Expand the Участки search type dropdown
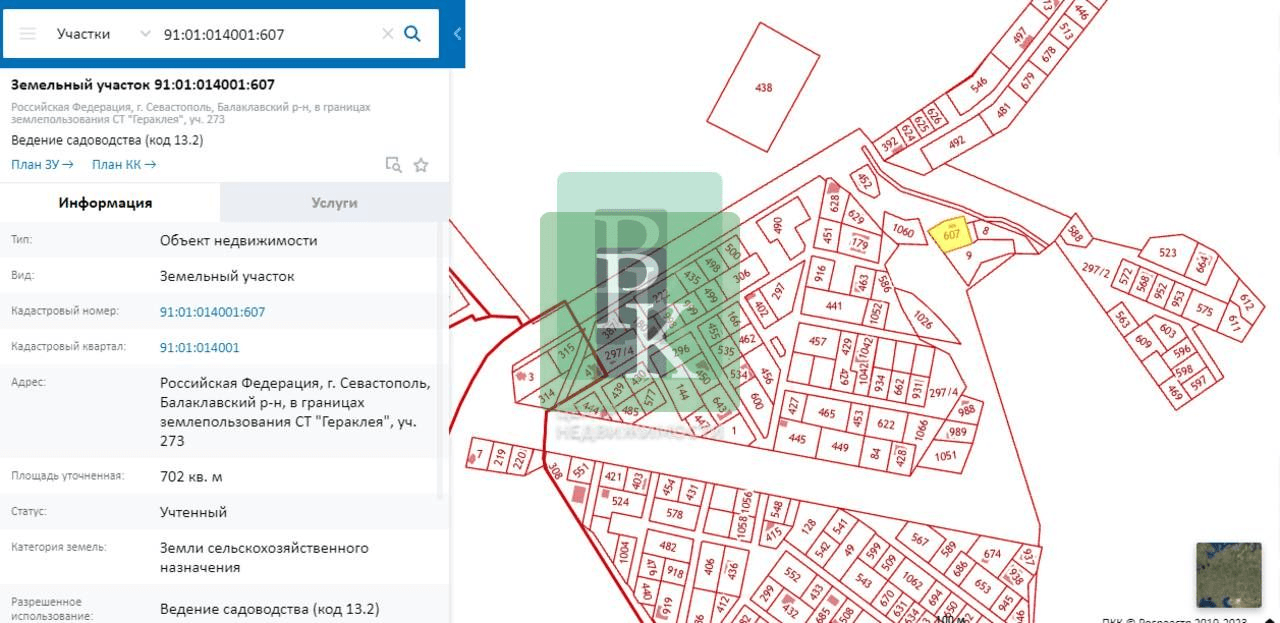This screenshot has height=623, width=1280. (x=102, y=34)
